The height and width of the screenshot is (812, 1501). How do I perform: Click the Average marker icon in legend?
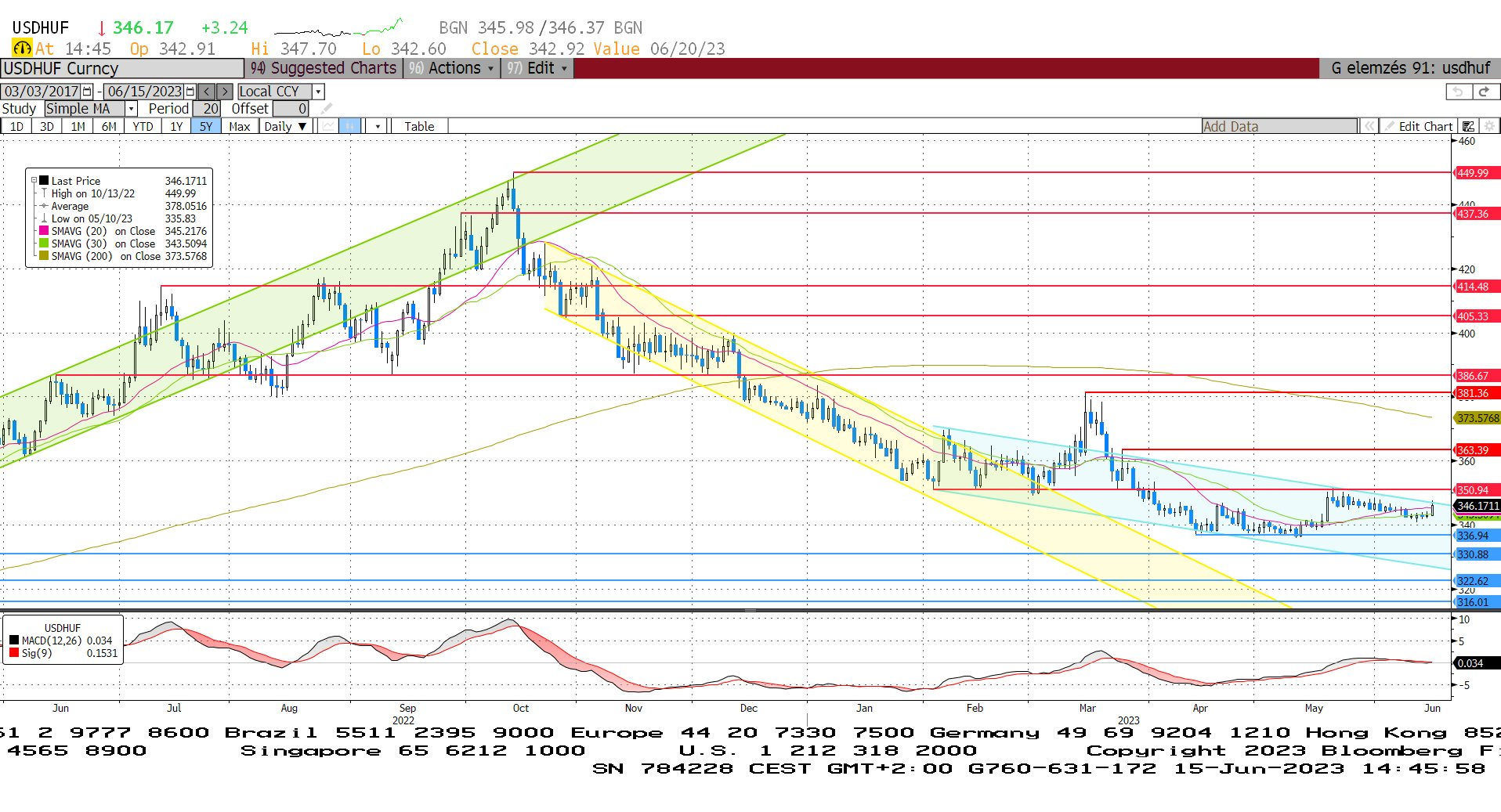[x=45, y=206]
